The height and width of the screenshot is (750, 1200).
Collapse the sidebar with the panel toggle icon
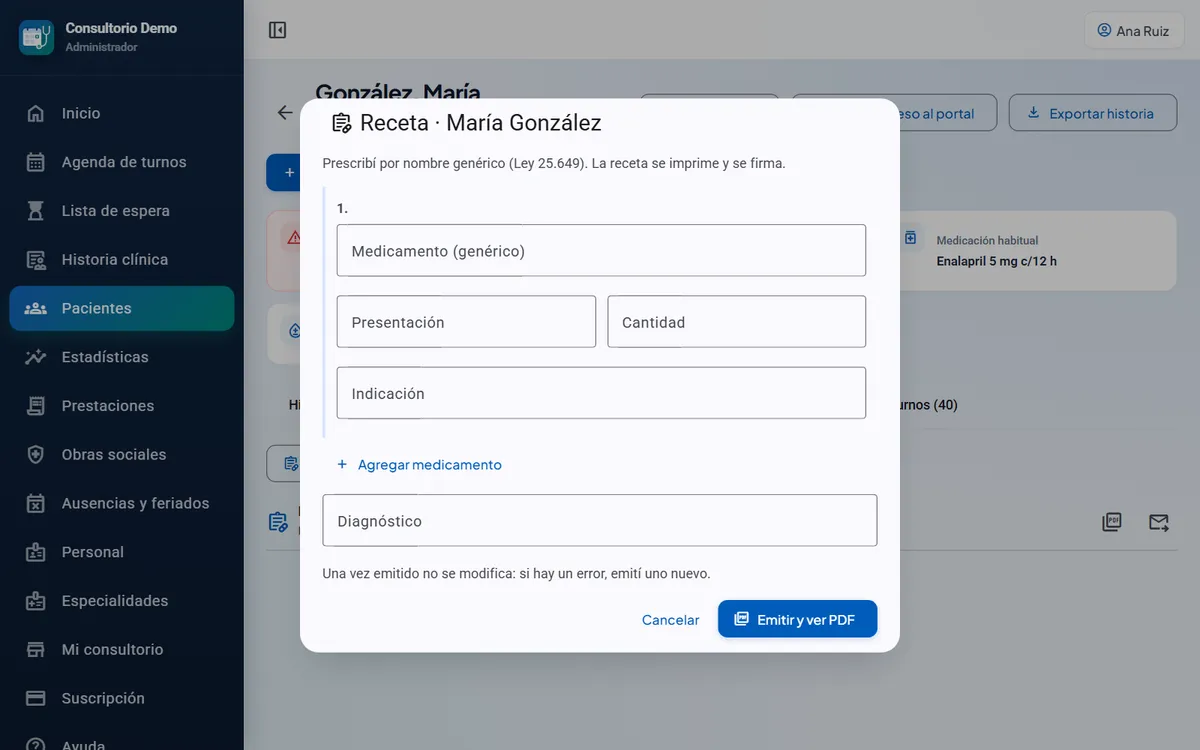278,30
